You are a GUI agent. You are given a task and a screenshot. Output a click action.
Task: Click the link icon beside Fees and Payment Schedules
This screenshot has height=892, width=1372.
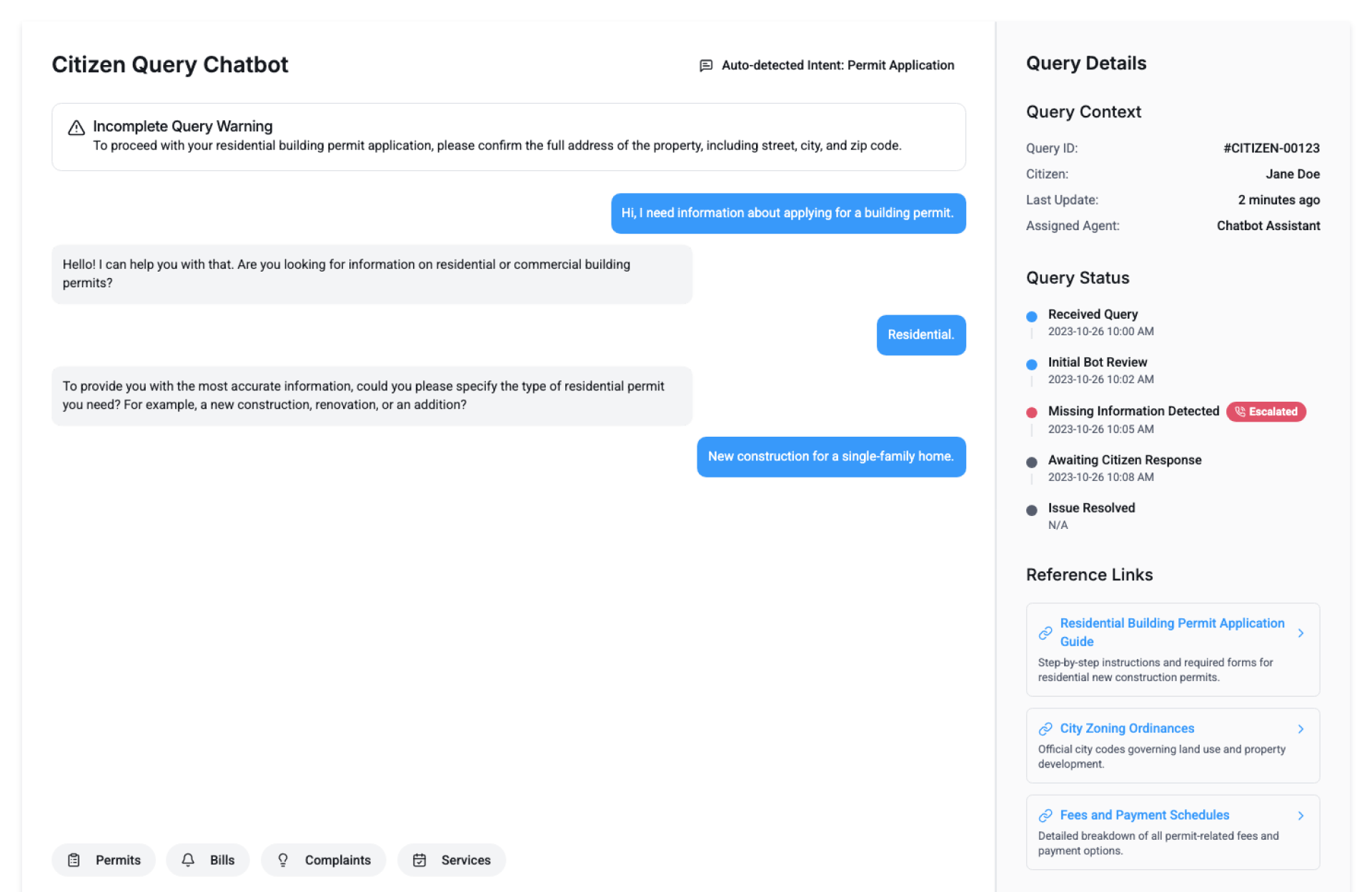1045,815
